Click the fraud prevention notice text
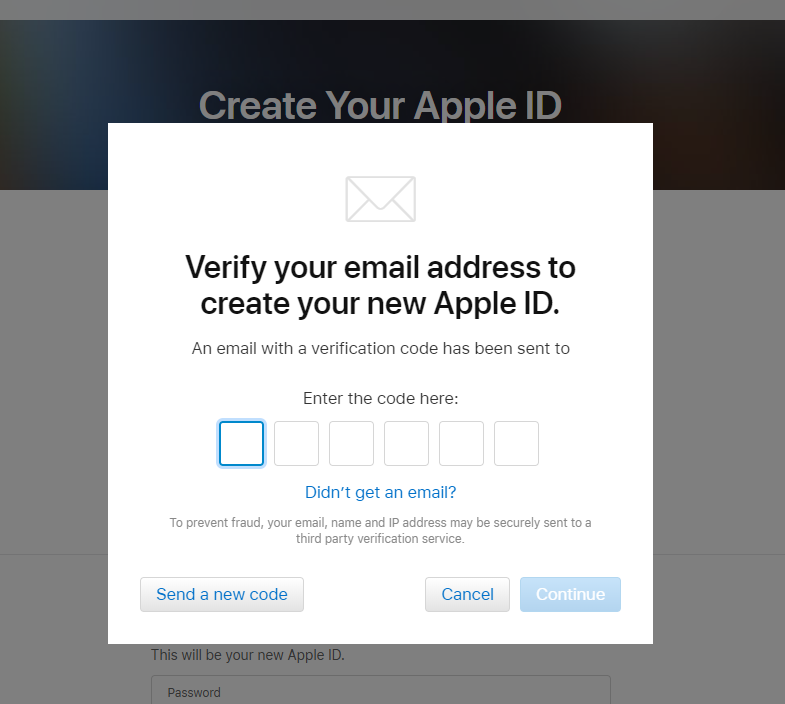This screenshot has width=785, height=704. (380, 530)
